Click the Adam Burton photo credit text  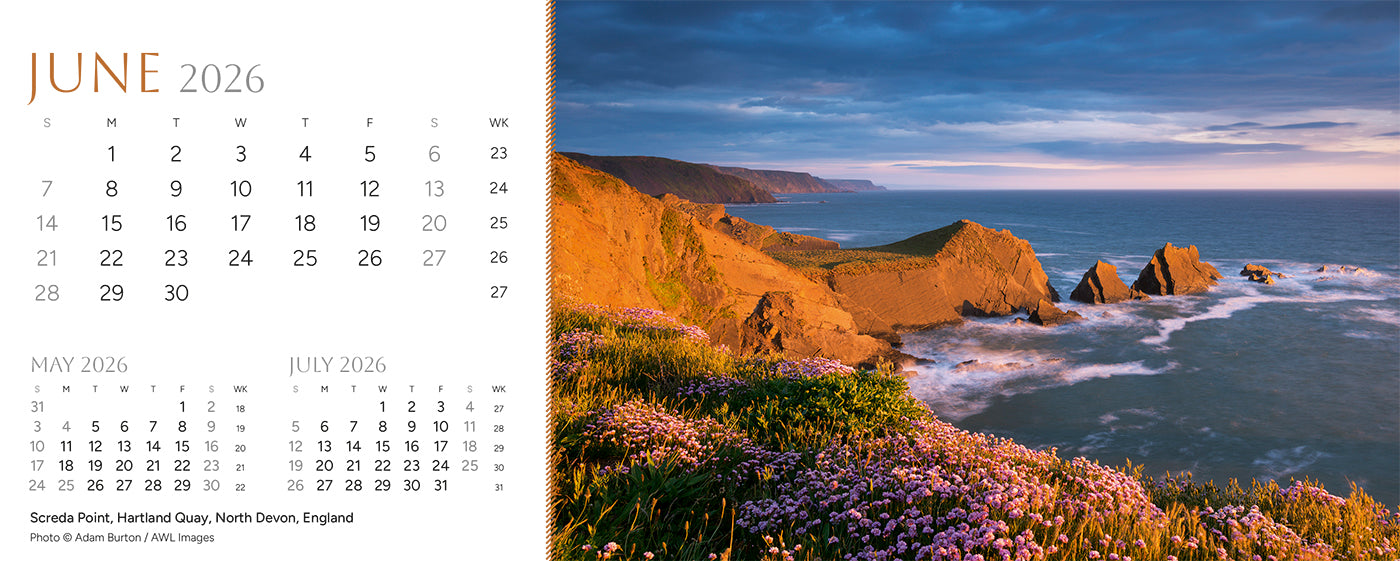122,538
